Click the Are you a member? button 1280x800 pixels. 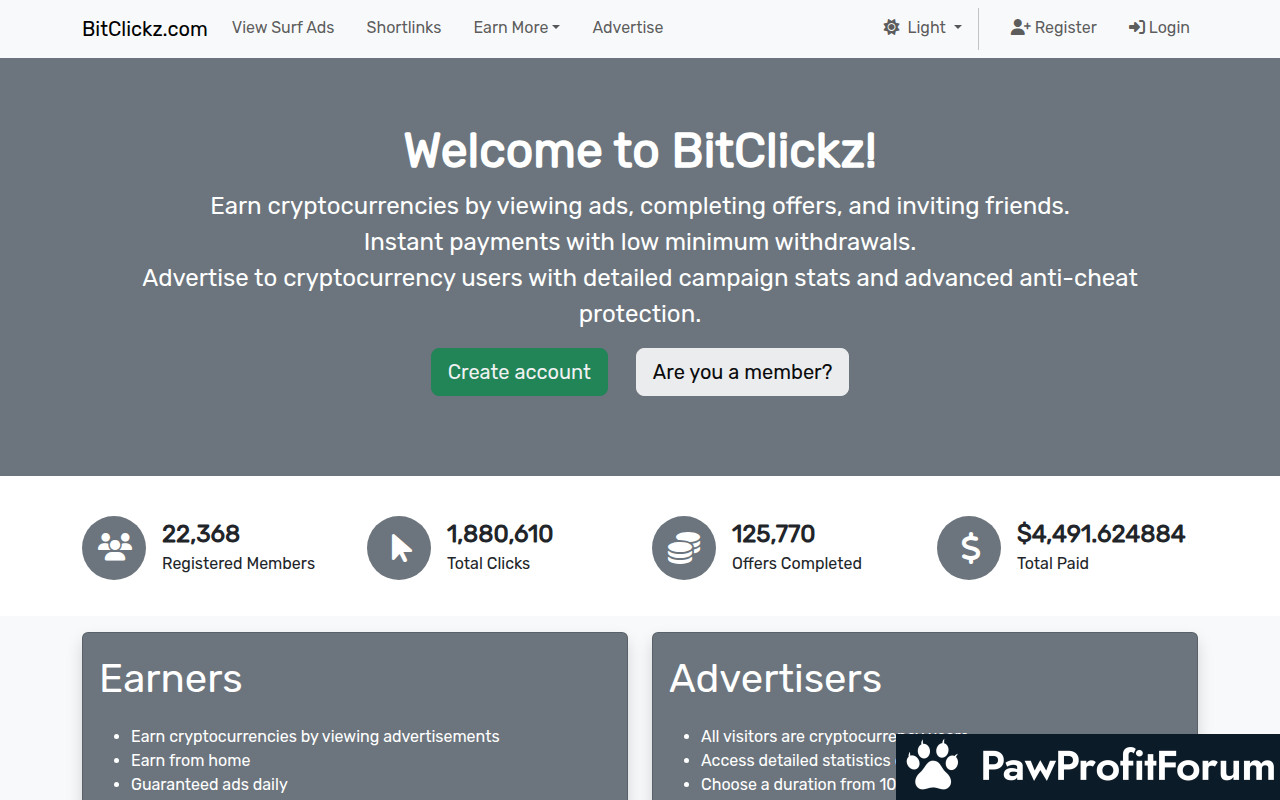coord(742,372)
